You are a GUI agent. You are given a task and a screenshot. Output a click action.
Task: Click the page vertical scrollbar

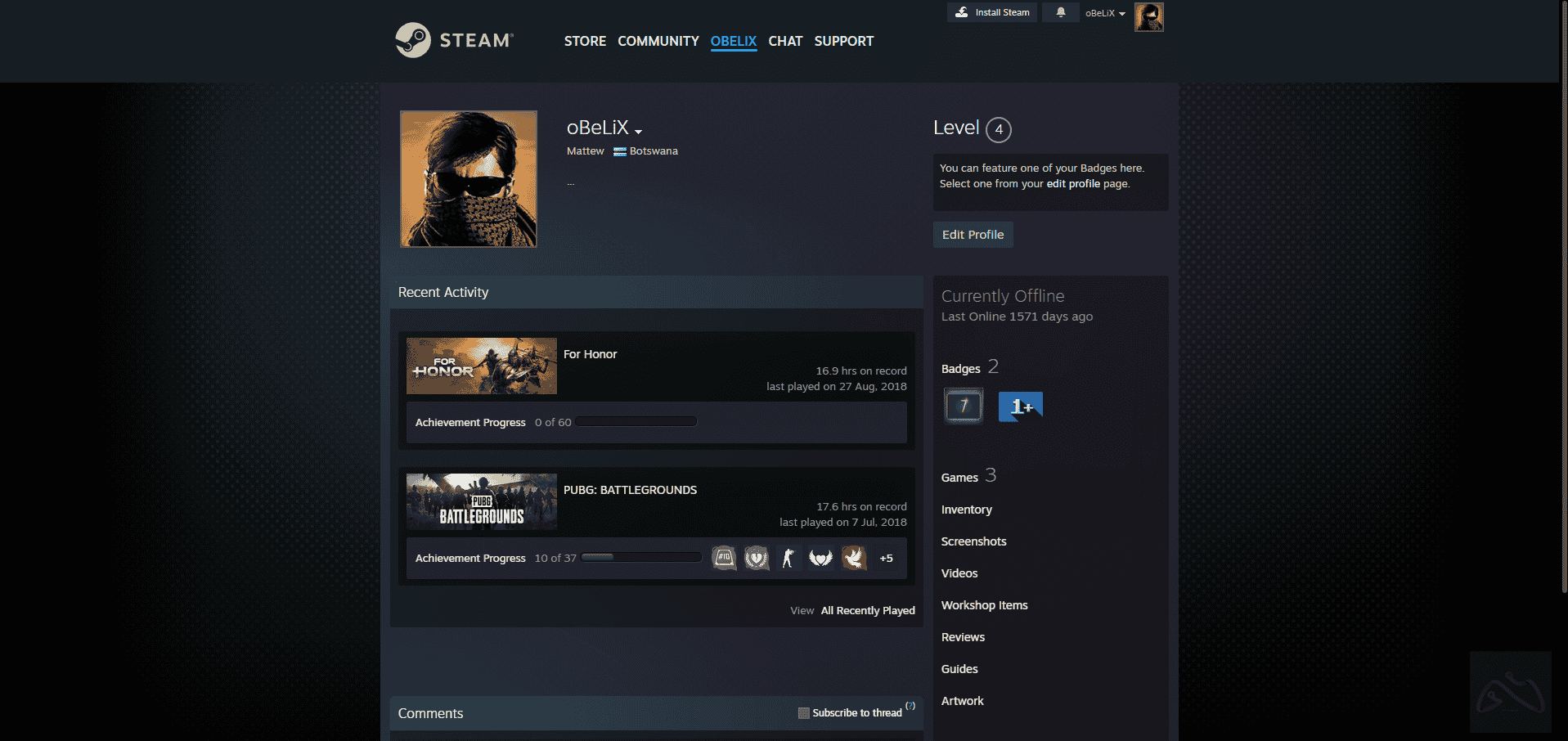coord(1563,297)
